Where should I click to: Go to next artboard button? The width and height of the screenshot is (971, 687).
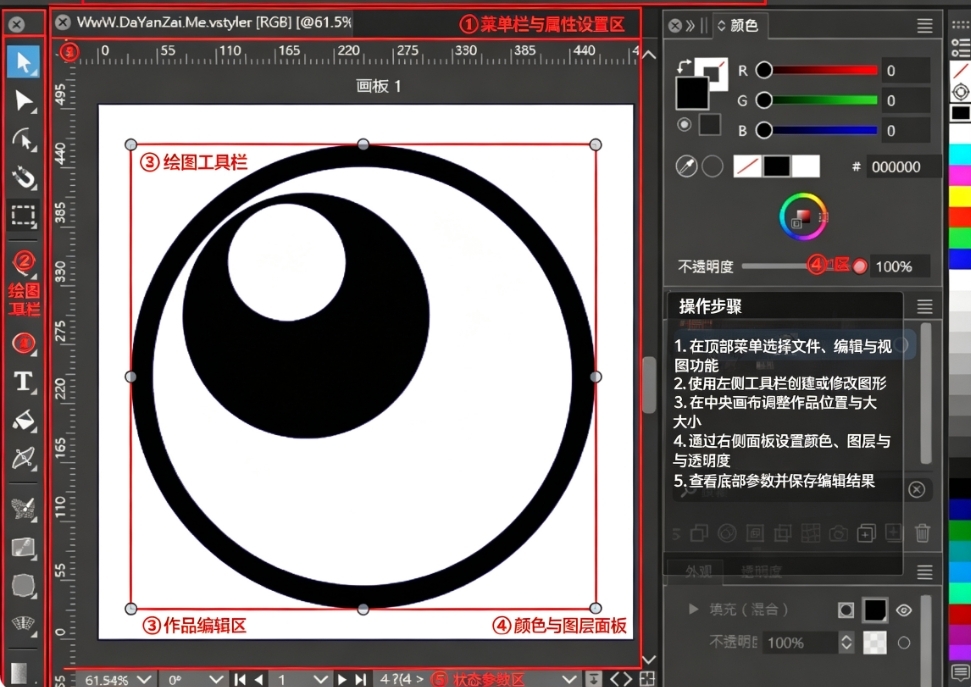(x=342, y=680)
